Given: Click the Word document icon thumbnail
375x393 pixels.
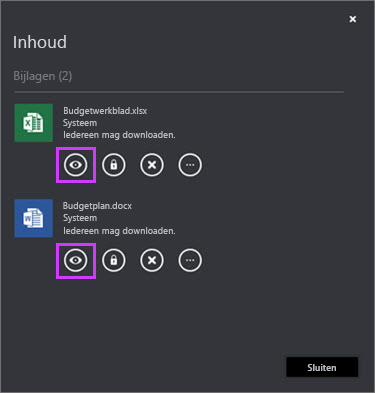Looking at the screenshot, I should pyautogui.click(x=34, y=218).
